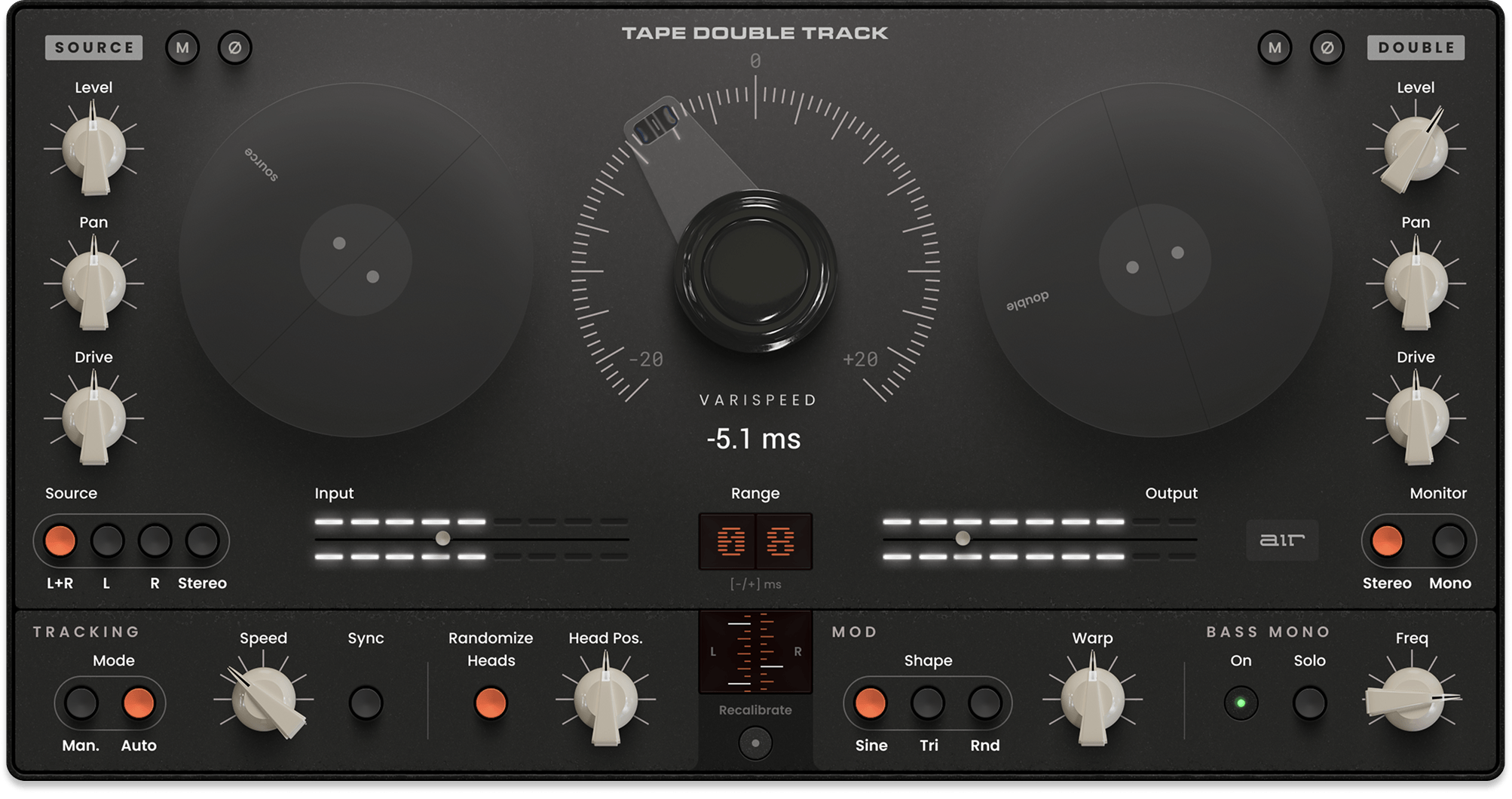The height and width of the screenshot is (799, 1512).
Task: Toggle Bass Mono On
Action: [x=1241, y=703]
